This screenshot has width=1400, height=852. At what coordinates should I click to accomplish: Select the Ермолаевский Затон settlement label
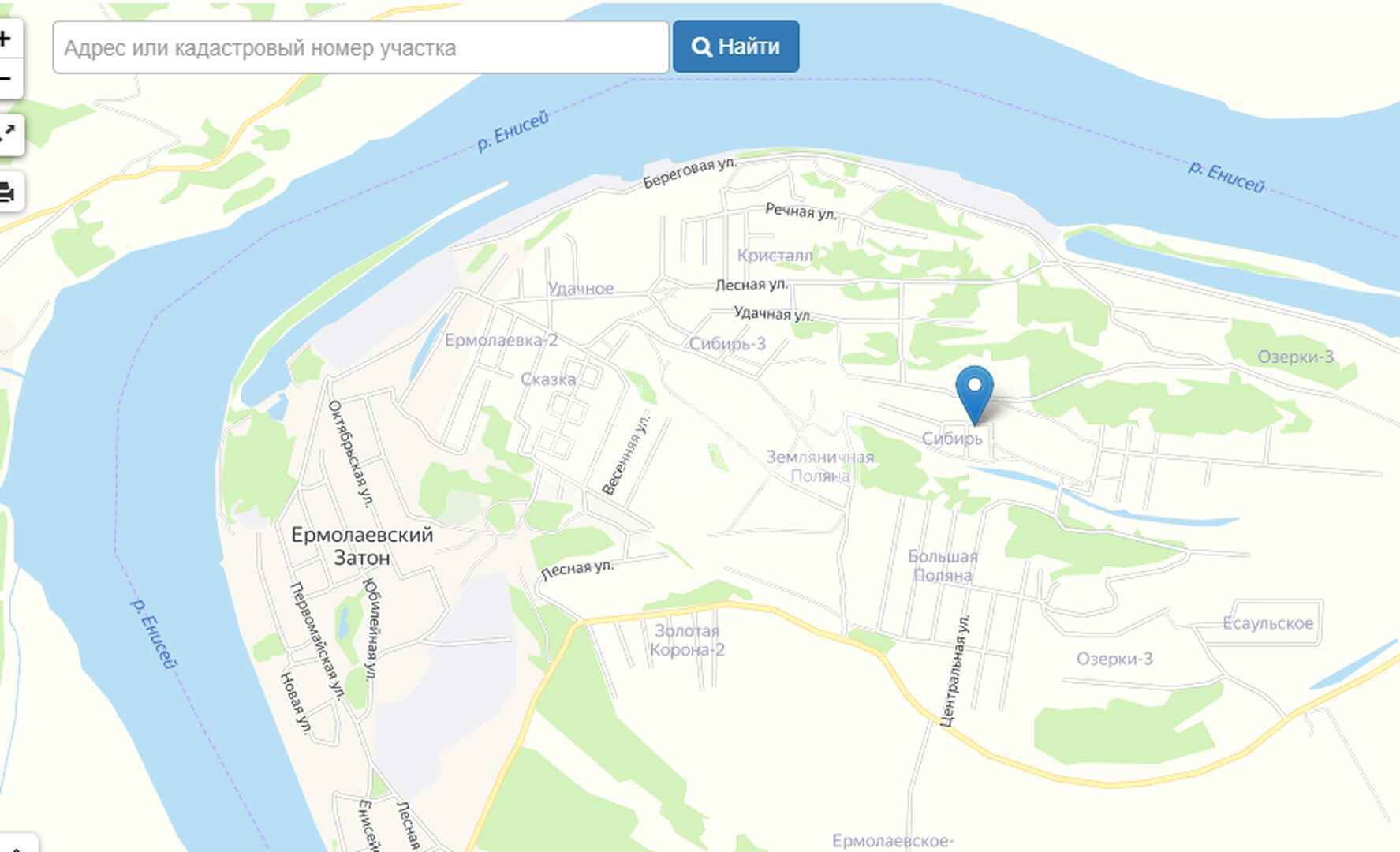tap(362, 546)
